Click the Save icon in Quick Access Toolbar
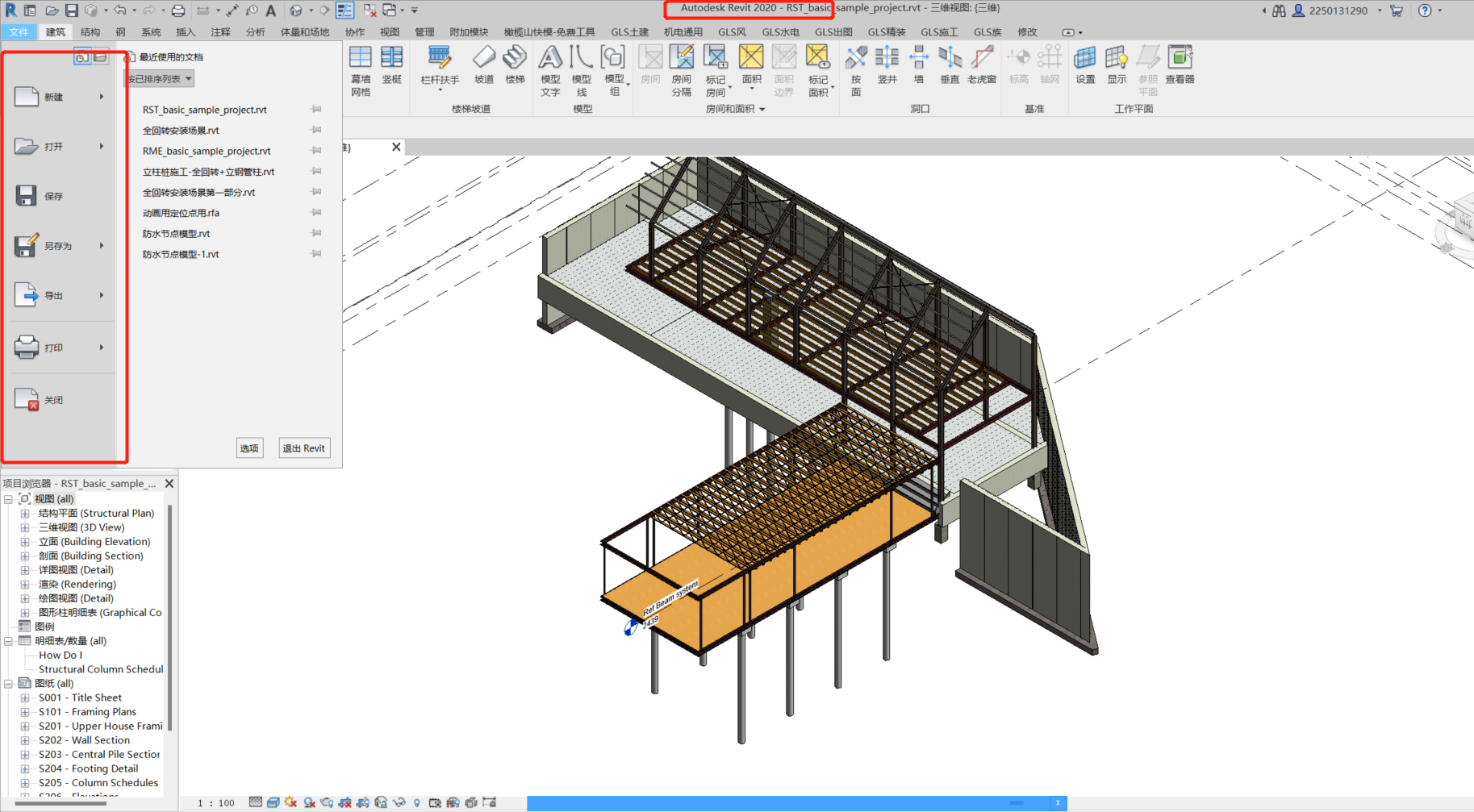1474x812 pixels. [71, 10]
